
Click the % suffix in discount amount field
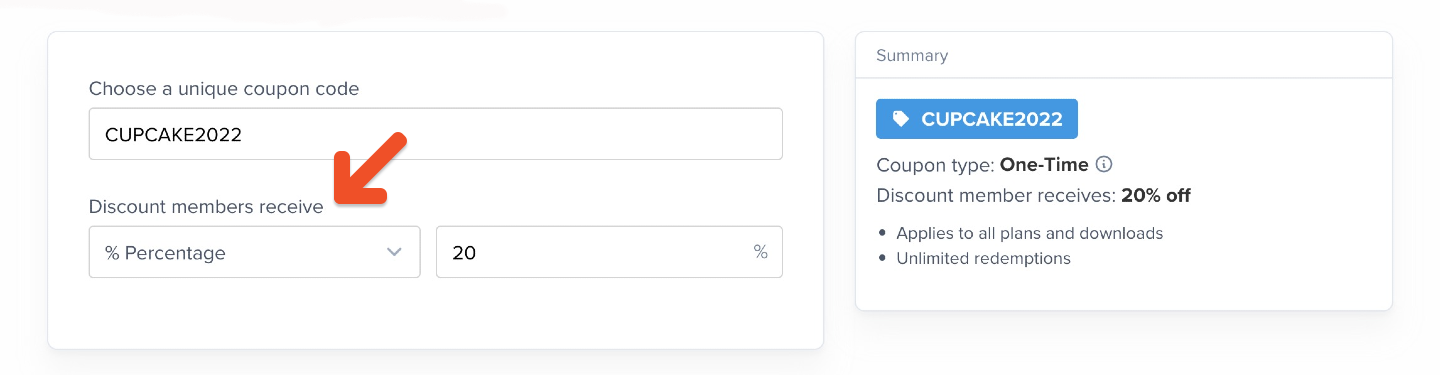pyautogui.click(x=761, y=252)
